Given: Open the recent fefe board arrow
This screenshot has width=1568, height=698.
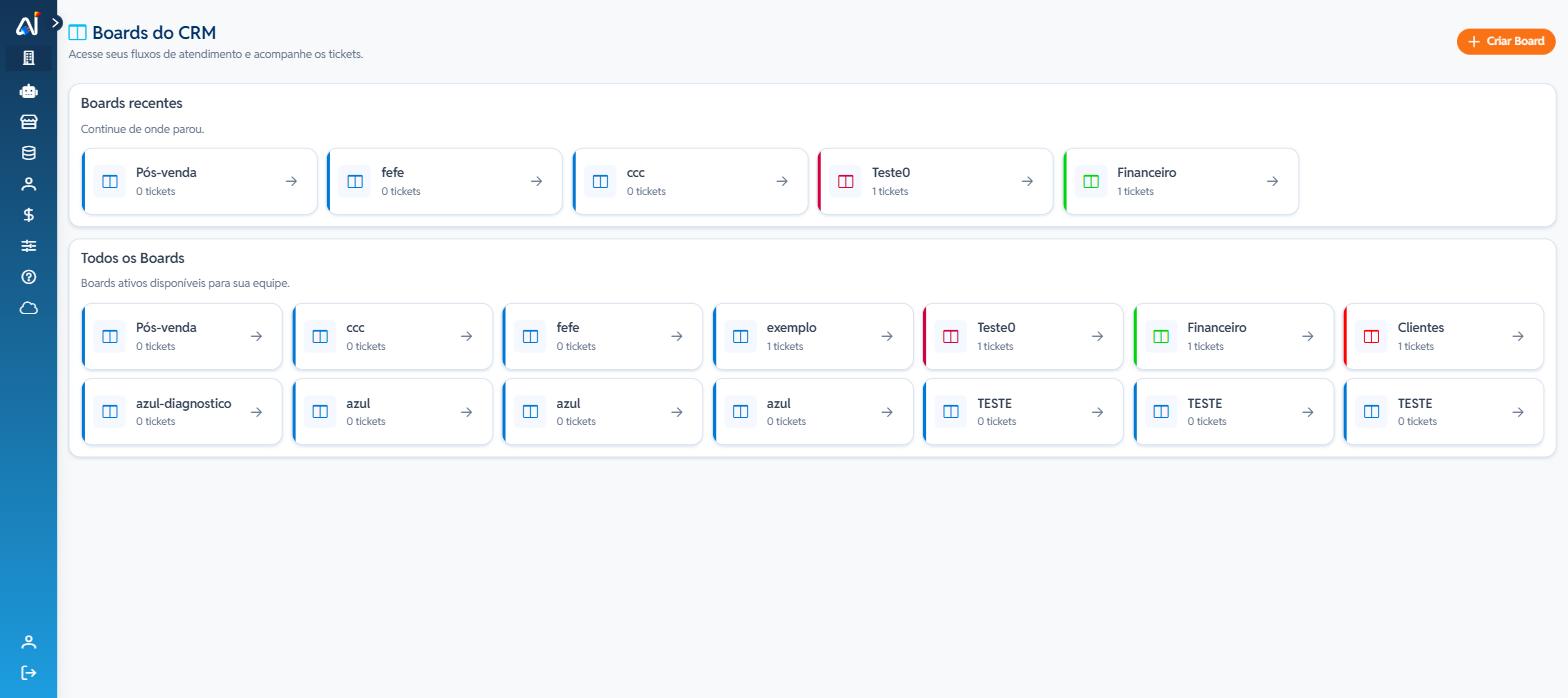Looking at the screenshot, I should (536, 181).
